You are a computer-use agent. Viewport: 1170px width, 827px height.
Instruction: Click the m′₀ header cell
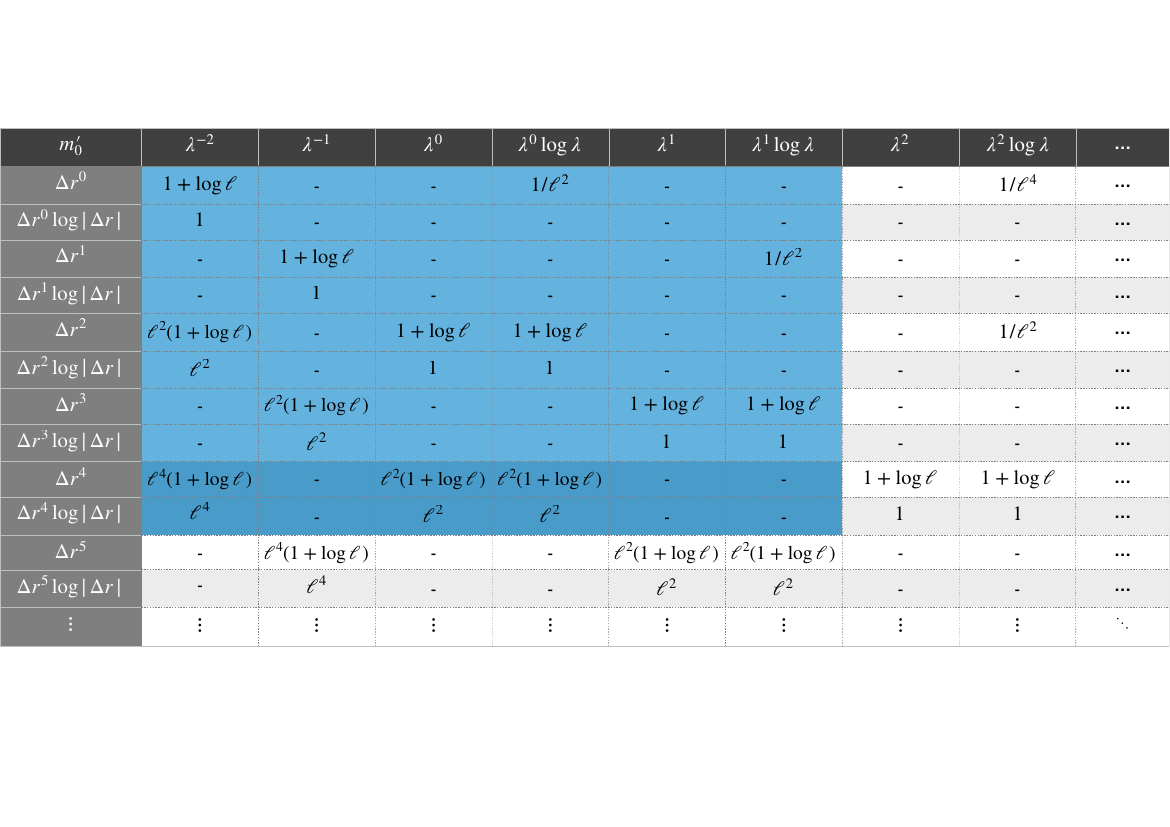click(71, 147)
